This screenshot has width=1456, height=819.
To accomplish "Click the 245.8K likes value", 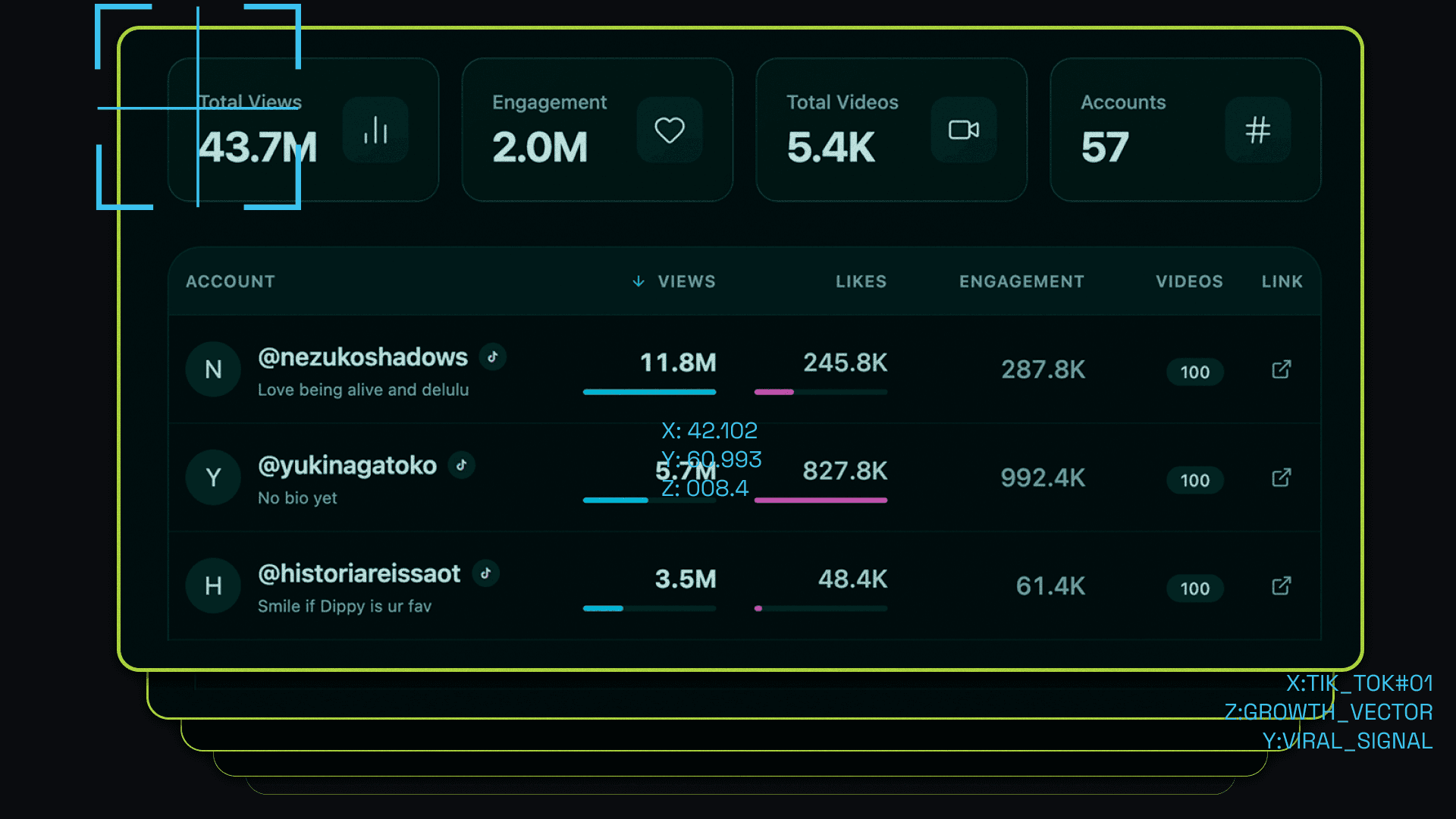I will click(845, 362).
